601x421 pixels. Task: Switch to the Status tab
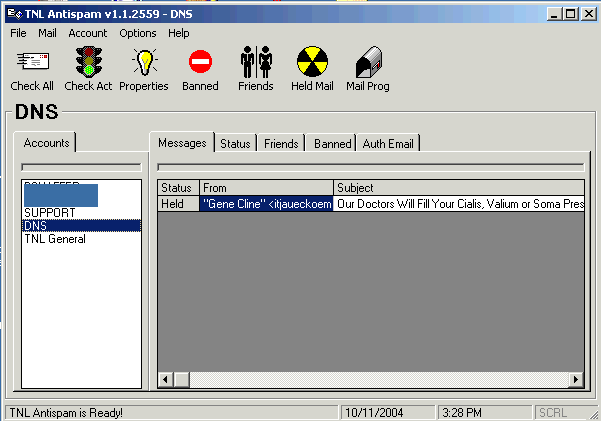point(235,144)
